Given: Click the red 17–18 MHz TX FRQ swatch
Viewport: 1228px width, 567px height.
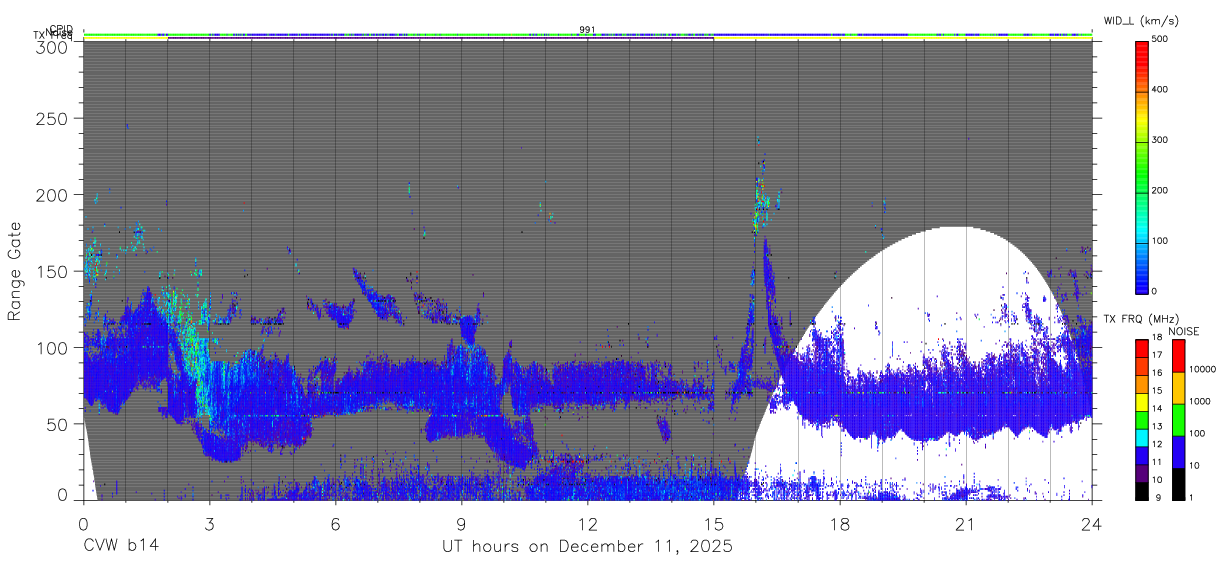Looking at the screenshot, I should (1142, 347).
